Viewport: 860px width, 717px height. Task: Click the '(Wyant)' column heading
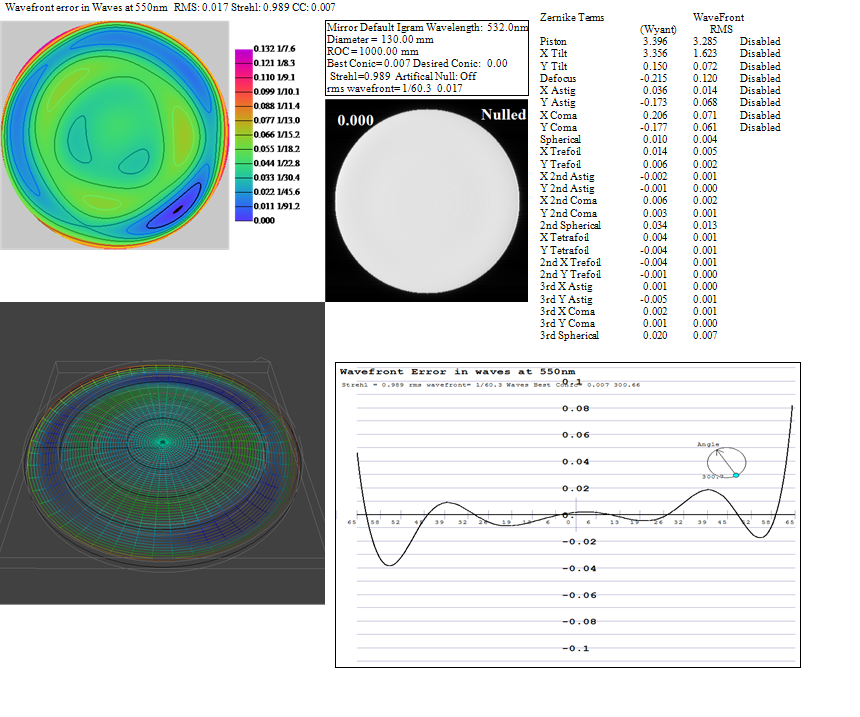pos(658,29)
